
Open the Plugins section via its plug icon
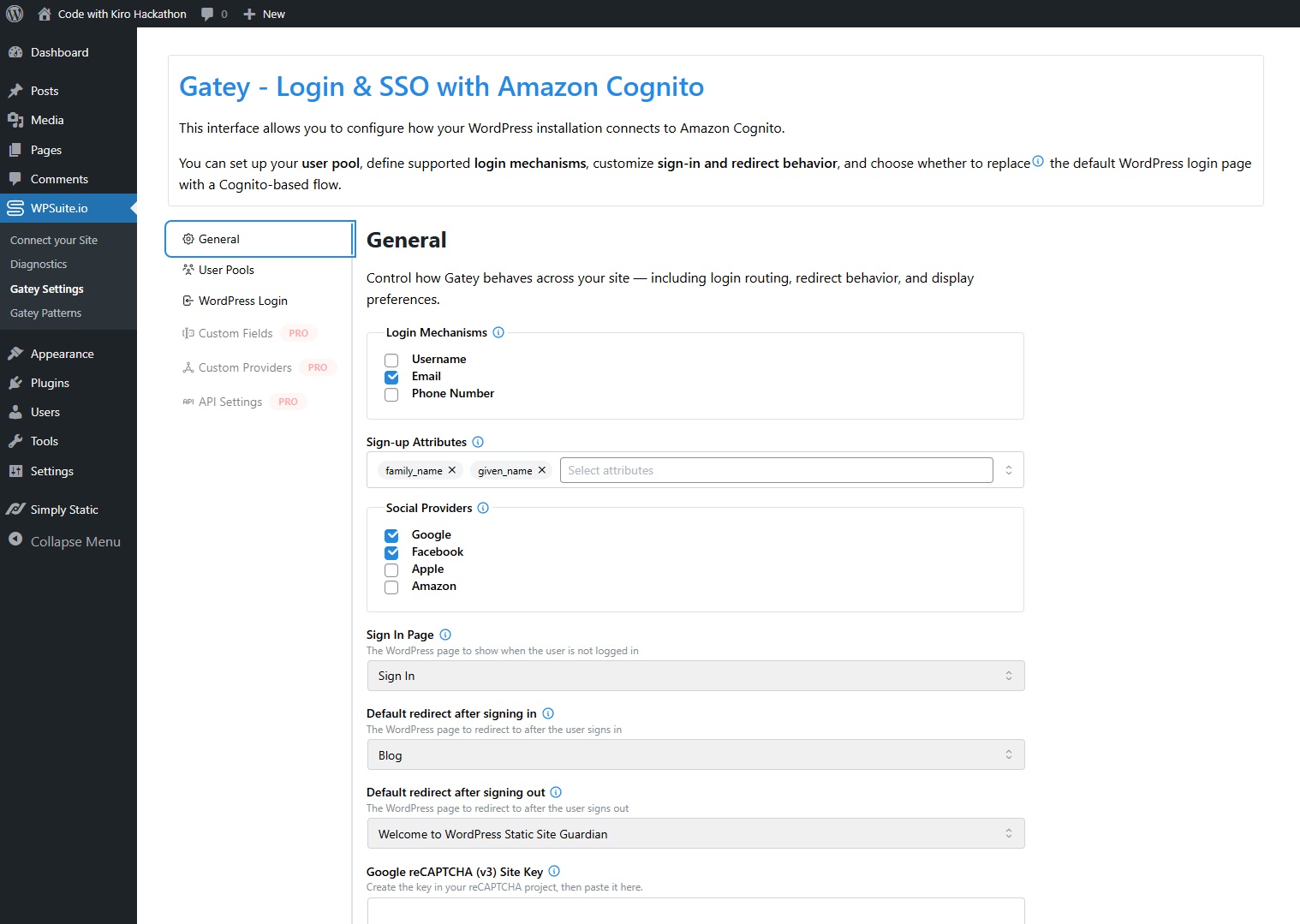(17, 383)
